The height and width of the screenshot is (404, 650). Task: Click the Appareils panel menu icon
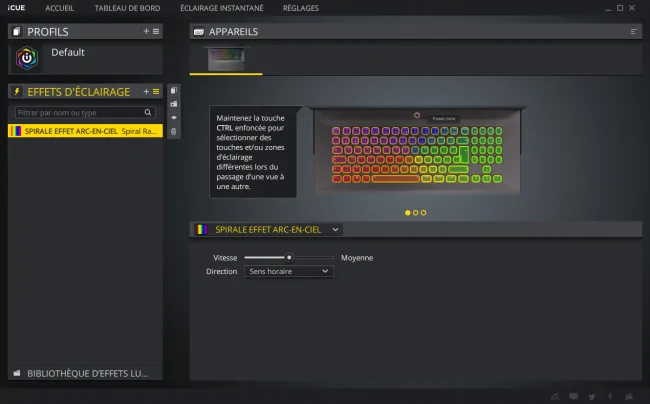[x=633, y=31]
